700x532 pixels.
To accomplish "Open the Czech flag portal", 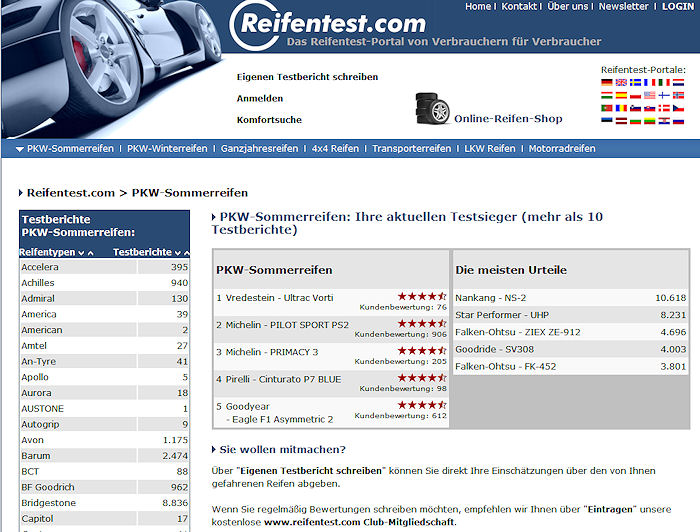I will pyautogui.click(x=679, y=108).
